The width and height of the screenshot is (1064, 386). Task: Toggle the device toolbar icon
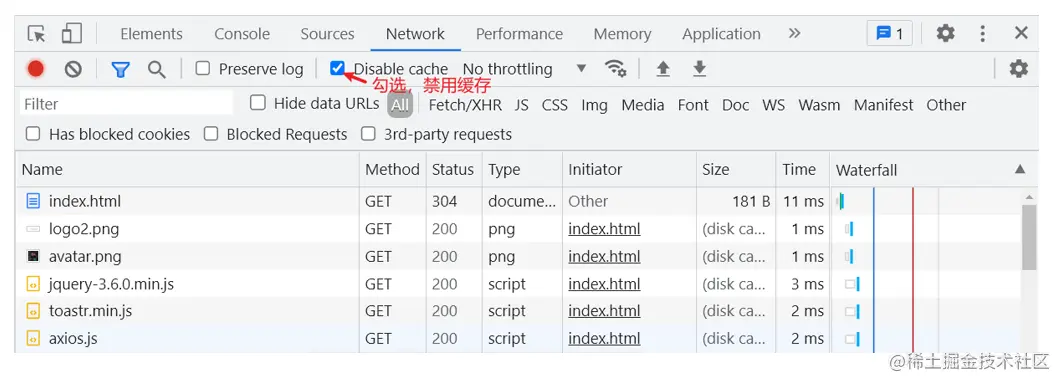tap(71, 33)
